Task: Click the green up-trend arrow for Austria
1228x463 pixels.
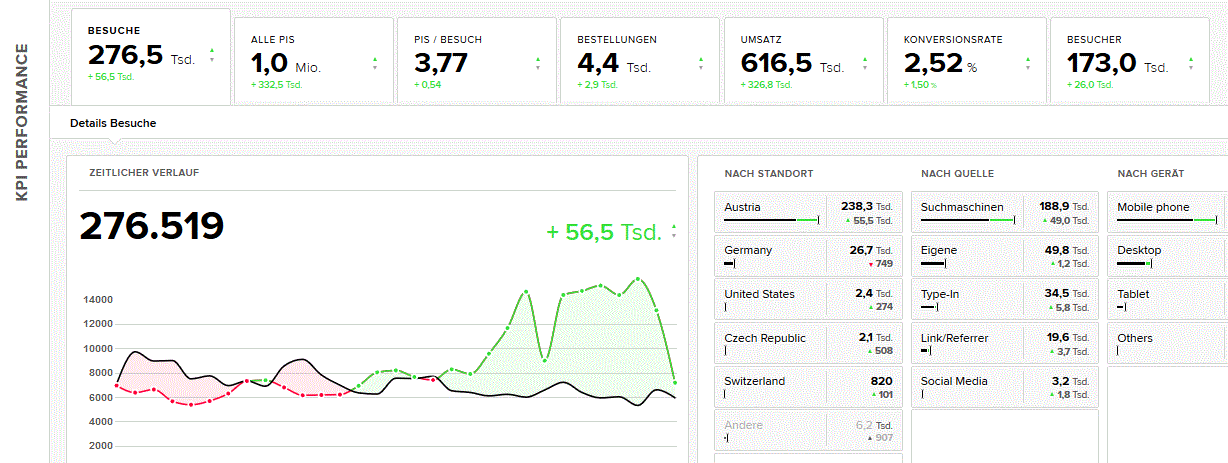Action: pos(848,220)
